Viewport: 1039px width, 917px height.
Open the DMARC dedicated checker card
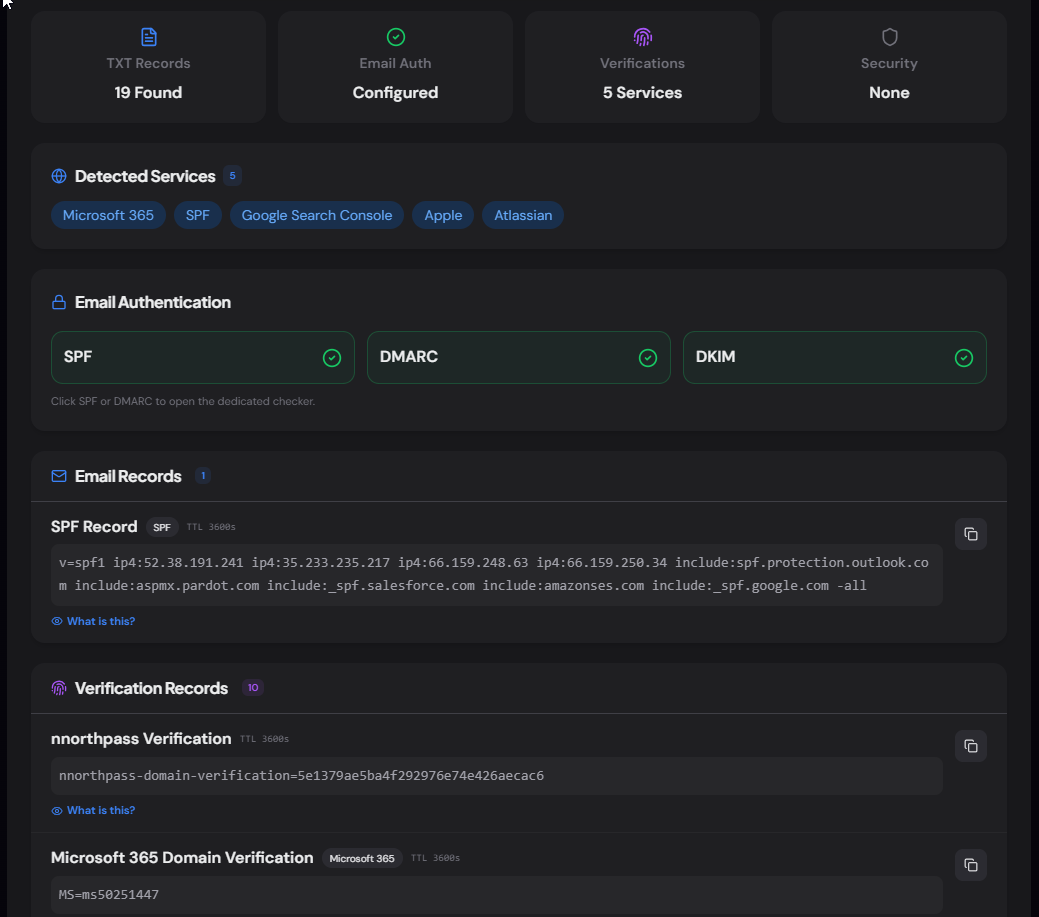[x=519, y=358]
